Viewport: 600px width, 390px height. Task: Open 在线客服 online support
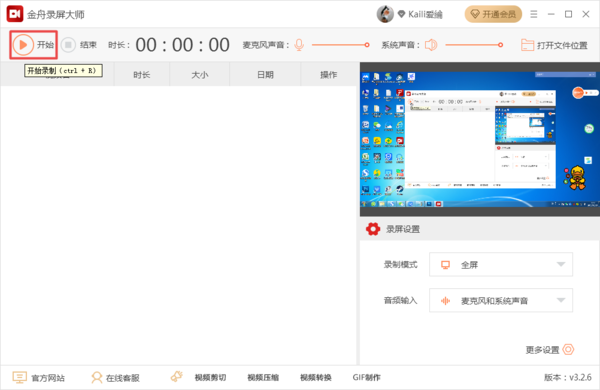(x=115, y=378)
